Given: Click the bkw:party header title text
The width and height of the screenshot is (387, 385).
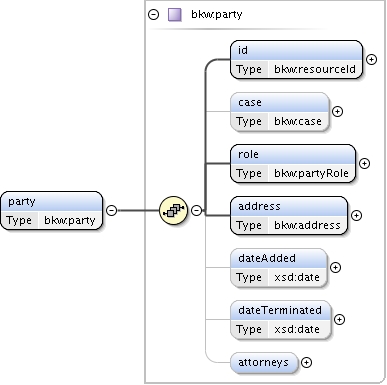Looking at the screenshot, I should [217, 14].
